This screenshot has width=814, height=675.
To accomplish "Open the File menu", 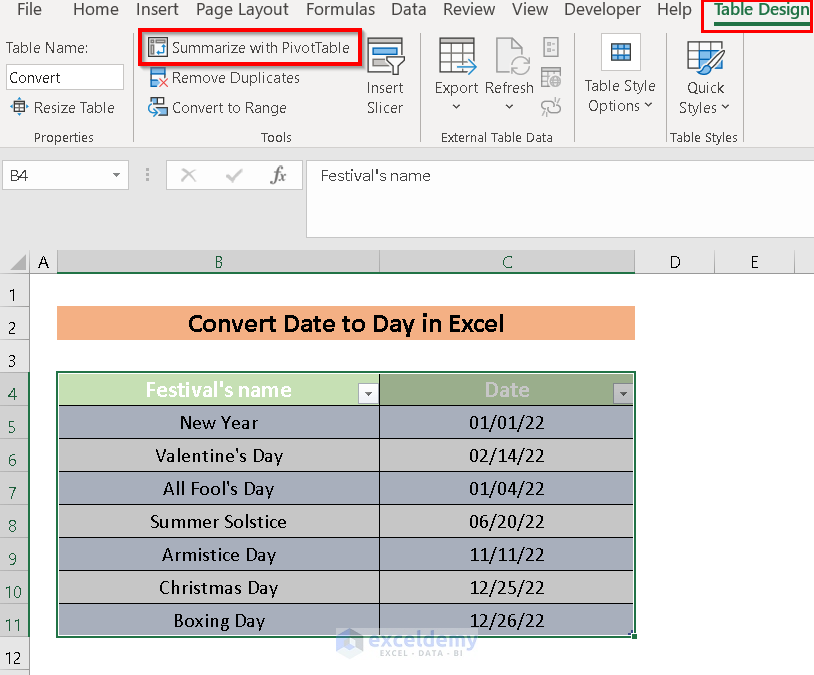I will [x=29, y=10].
